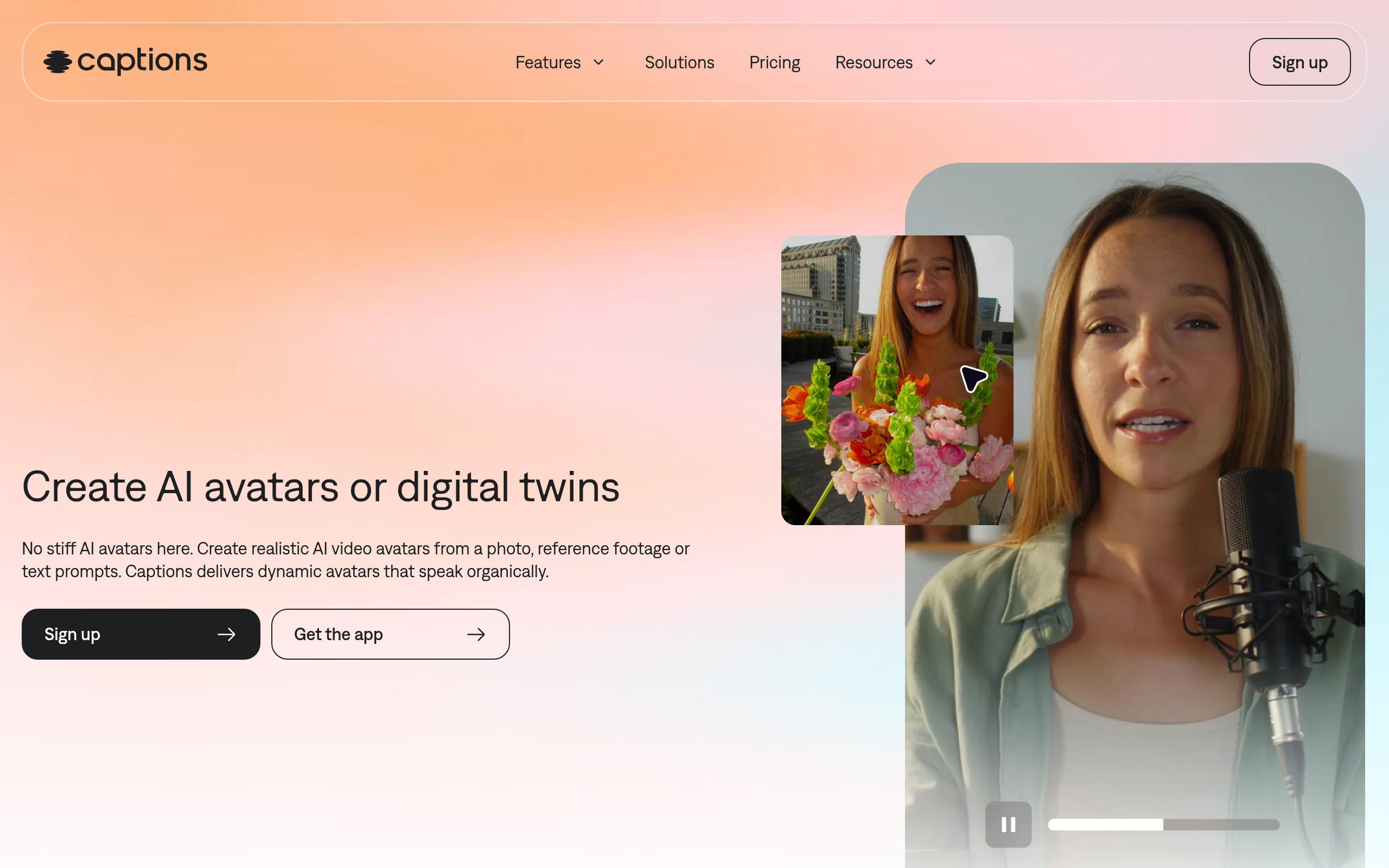1389x868 pixels.
Task: Expand the chevron next to Features
Action: 598,62
